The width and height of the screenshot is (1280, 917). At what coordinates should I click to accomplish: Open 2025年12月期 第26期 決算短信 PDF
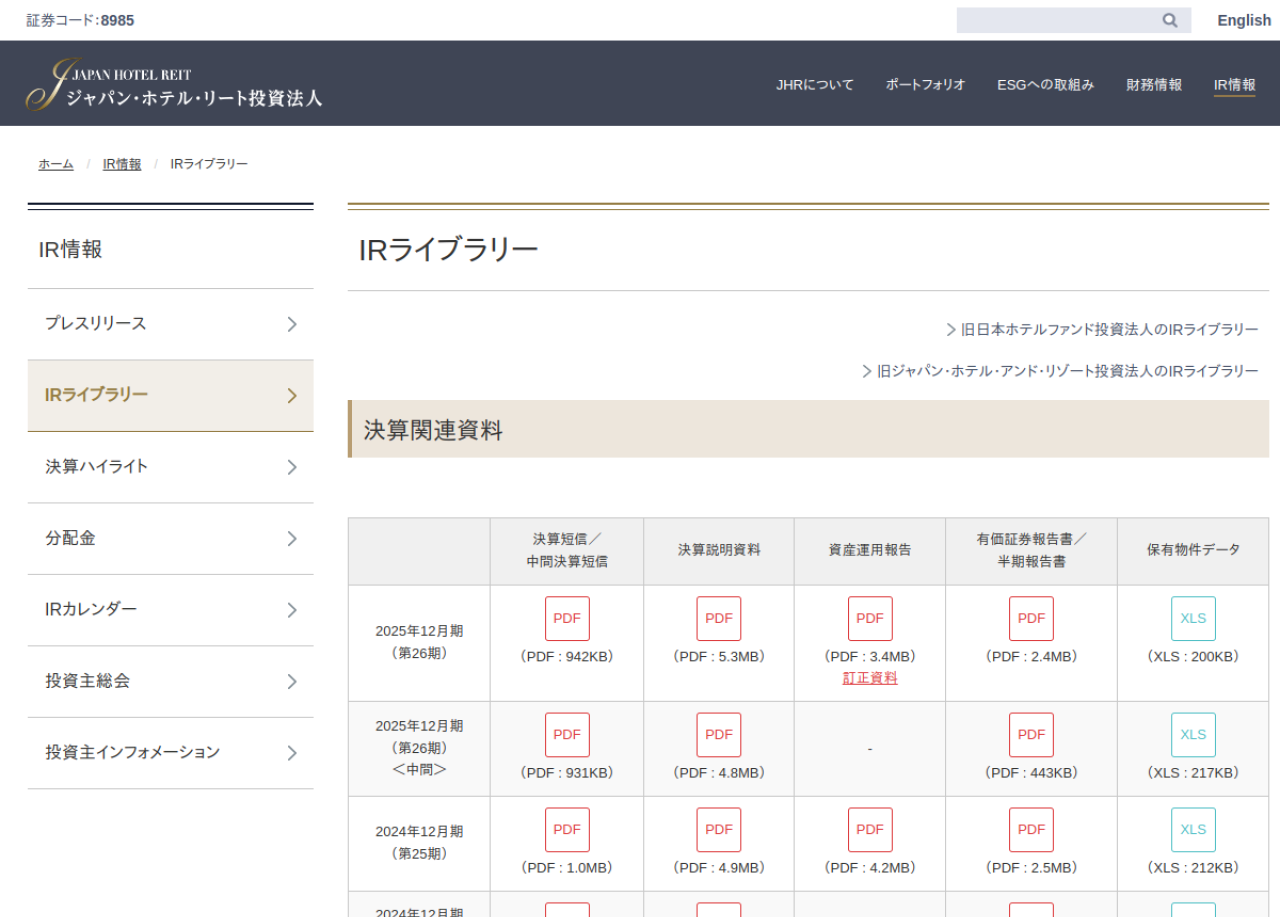coord(567,618)
